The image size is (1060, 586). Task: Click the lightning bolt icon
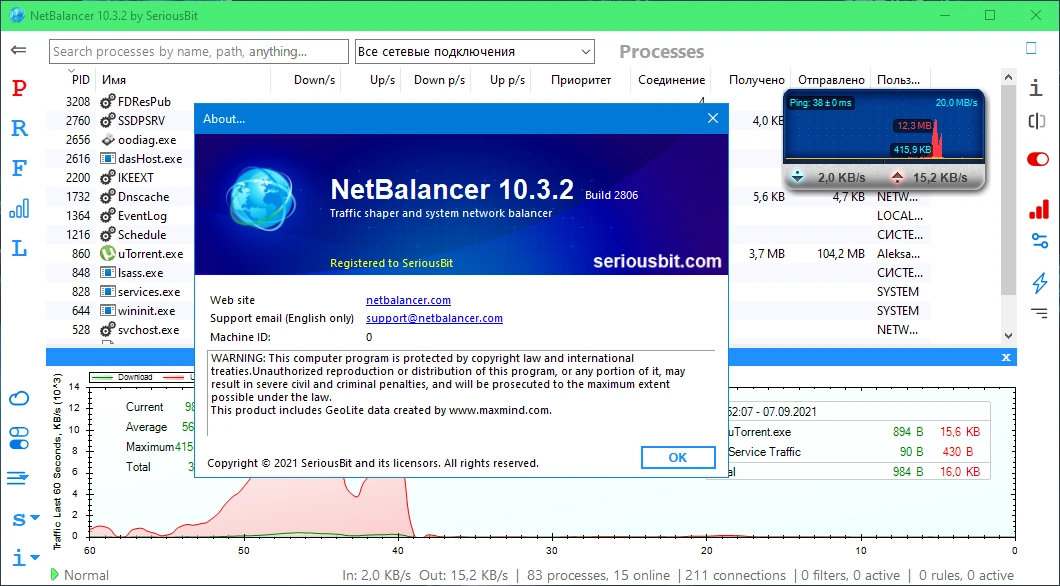point(1040,282)
